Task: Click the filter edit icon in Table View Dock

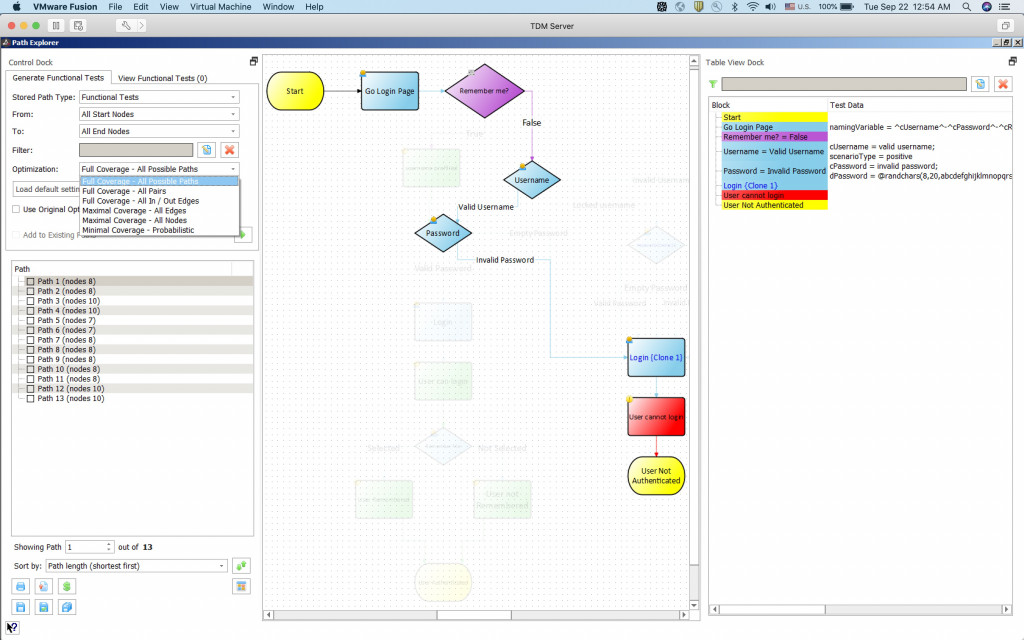Action: [x=980, y=84]
